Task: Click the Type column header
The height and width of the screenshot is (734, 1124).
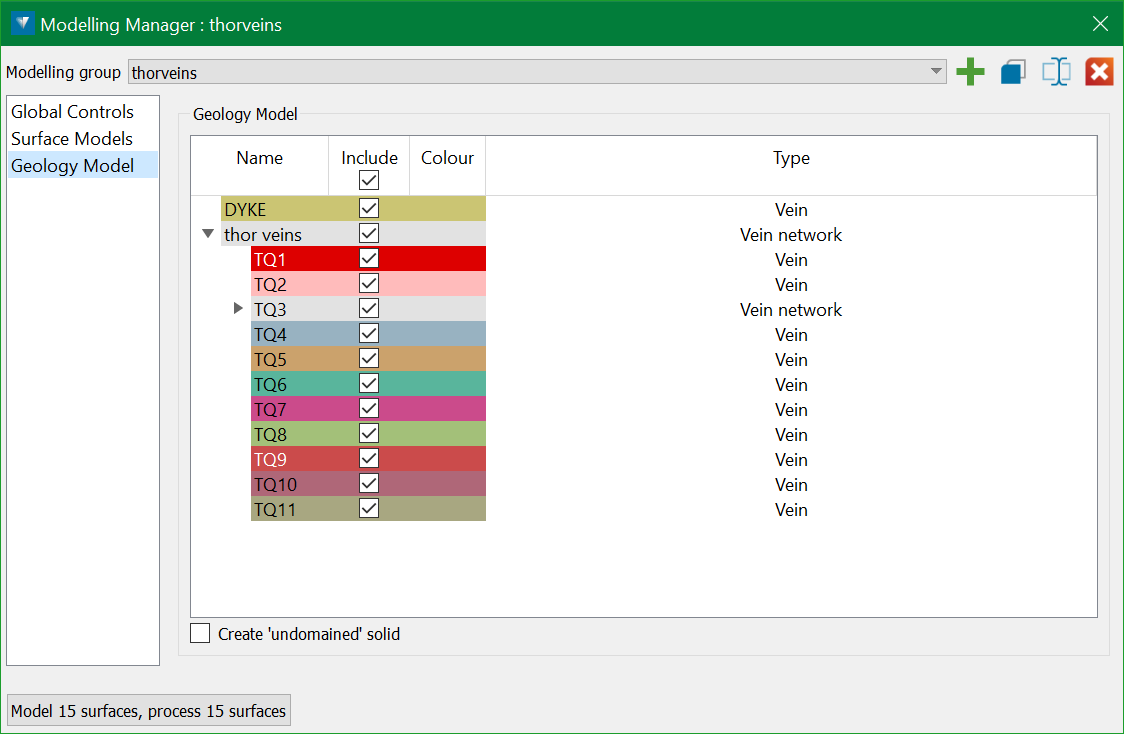Action: tap(790, 158)
